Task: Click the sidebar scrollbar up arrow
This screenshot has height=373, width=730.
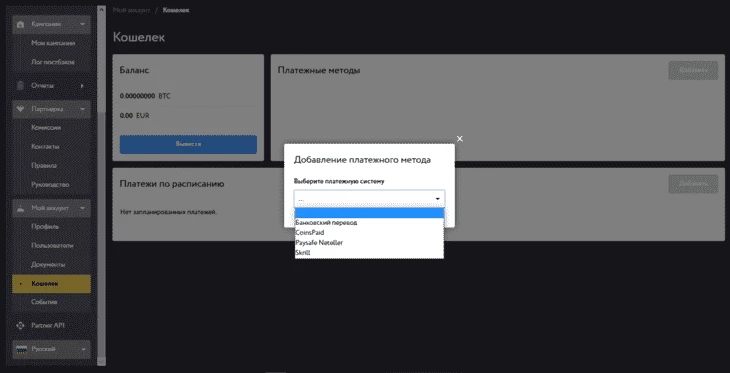Action: tap(101, 8)
